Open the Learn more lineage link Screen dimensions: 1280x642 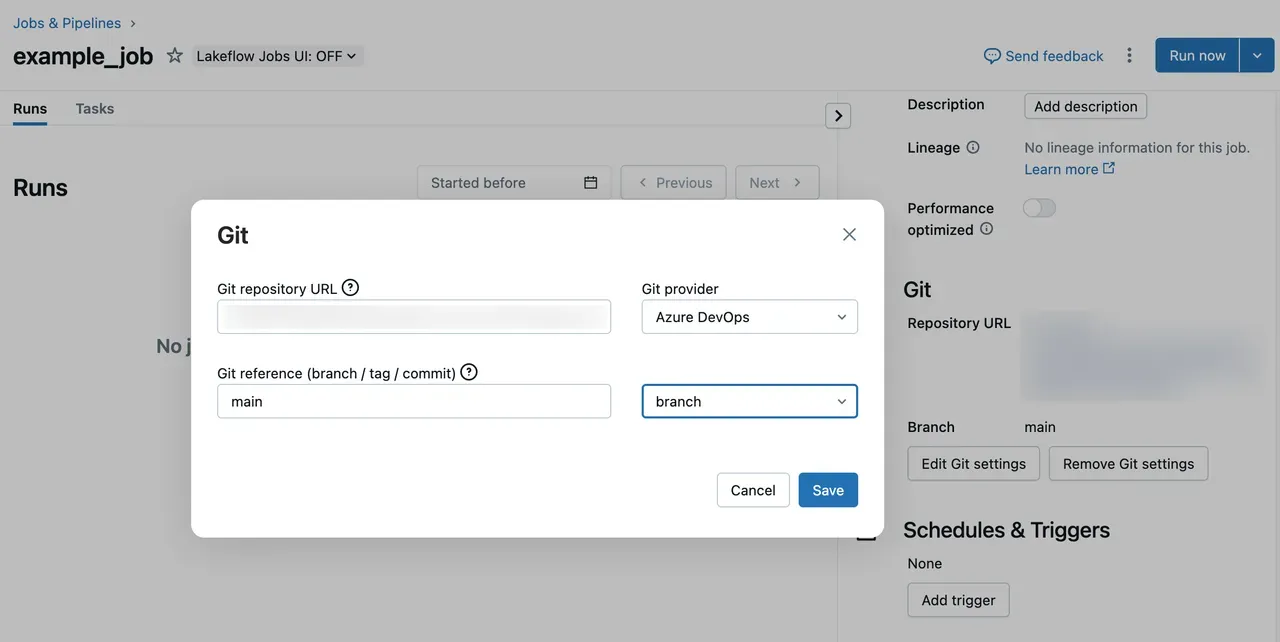[1069, 169]
